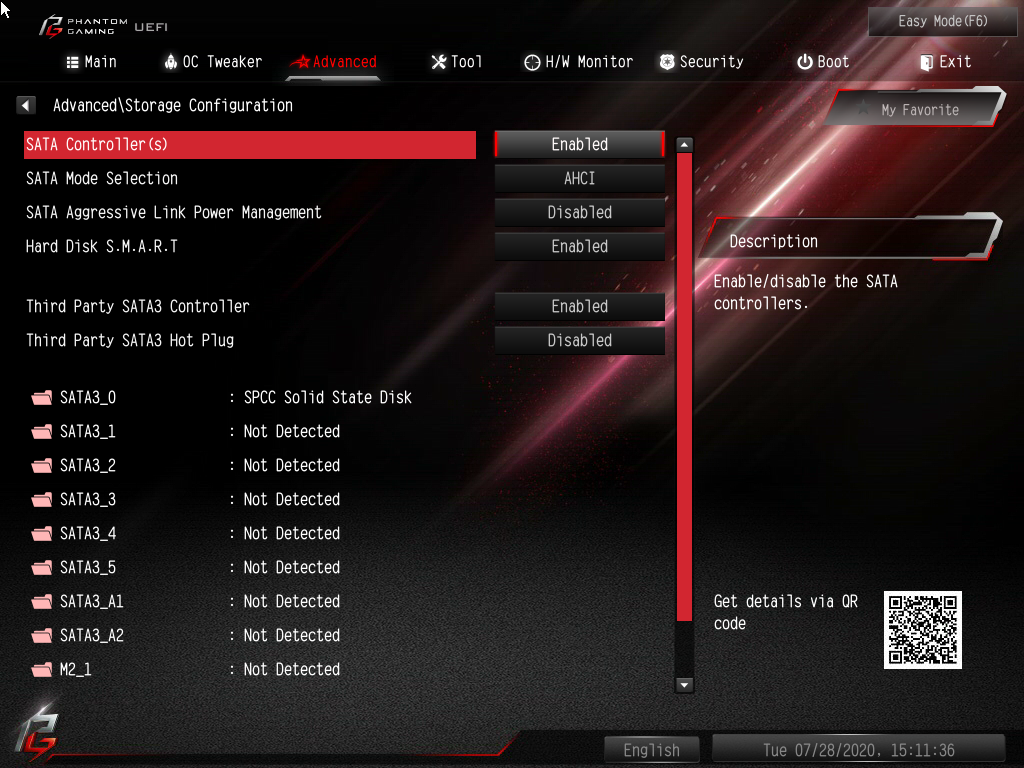Click the SATA3_A1 folder icon
The height and width of the screenshot is (768, 1024).
(42, 601)
